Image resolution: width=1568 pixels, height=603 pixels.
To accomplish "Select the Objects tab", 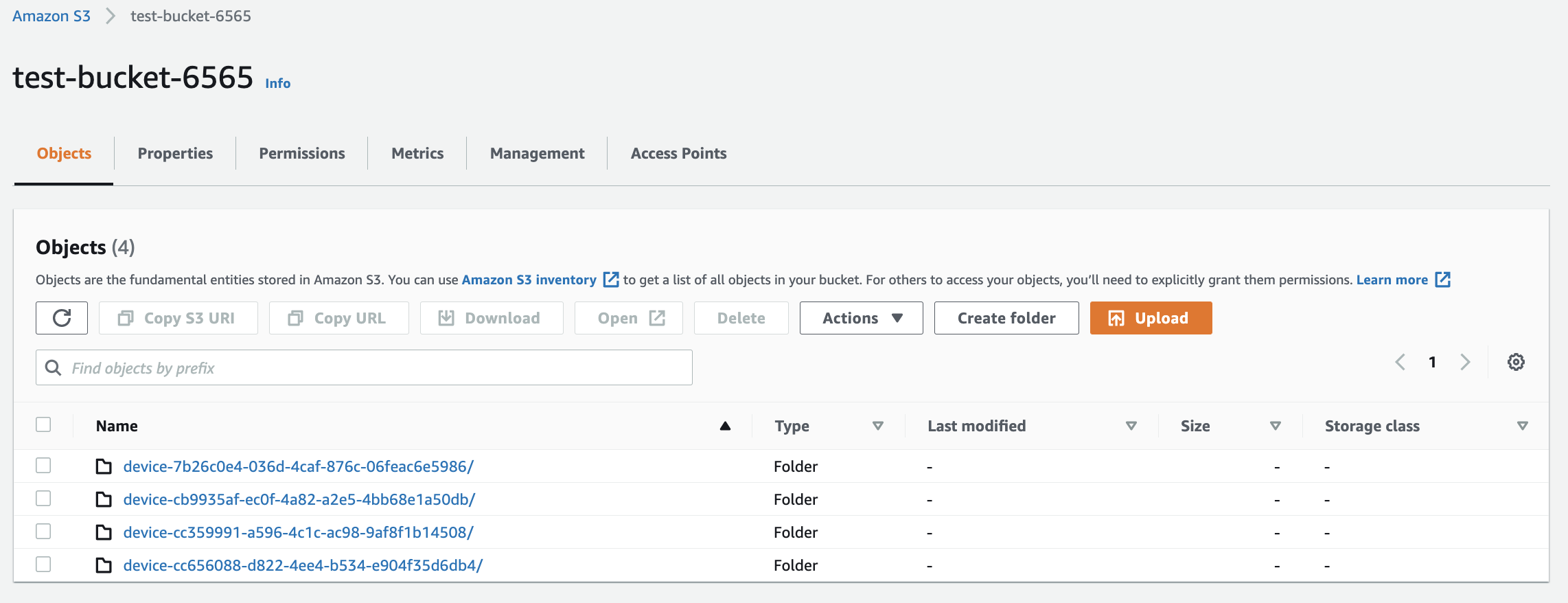I will coord(64,153).
